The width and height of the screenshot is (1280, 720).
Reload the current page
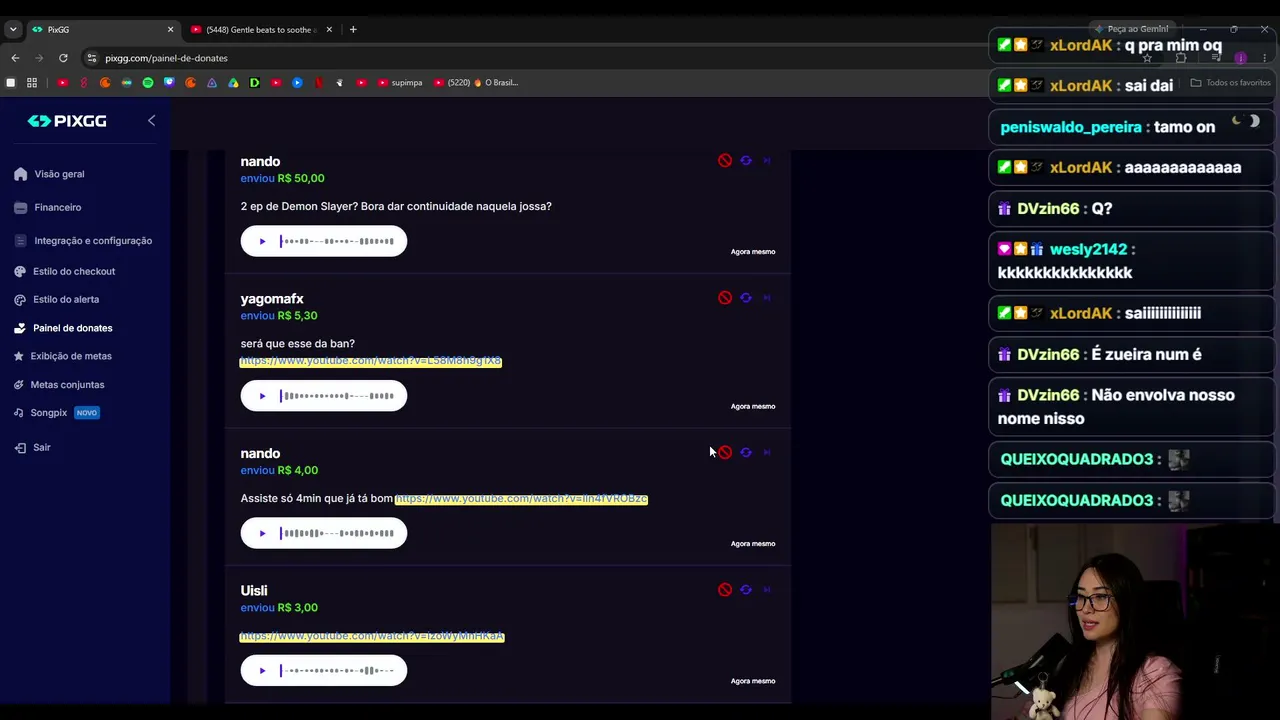(63, 58)
